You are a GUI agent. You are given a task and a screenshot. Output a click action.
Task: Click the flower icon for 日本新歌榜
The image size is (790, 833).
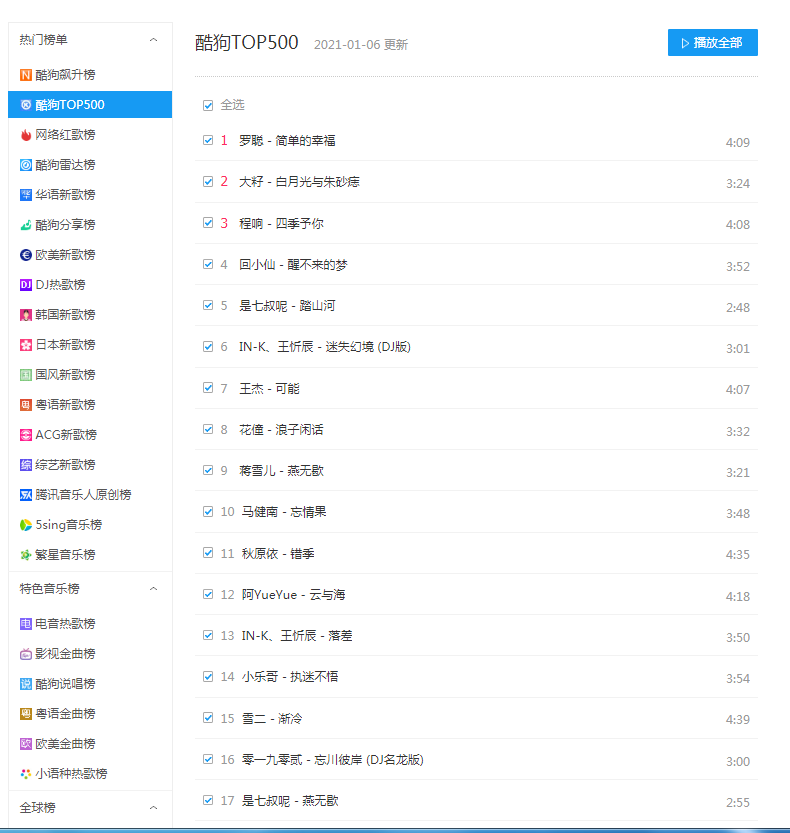(26, 345)
